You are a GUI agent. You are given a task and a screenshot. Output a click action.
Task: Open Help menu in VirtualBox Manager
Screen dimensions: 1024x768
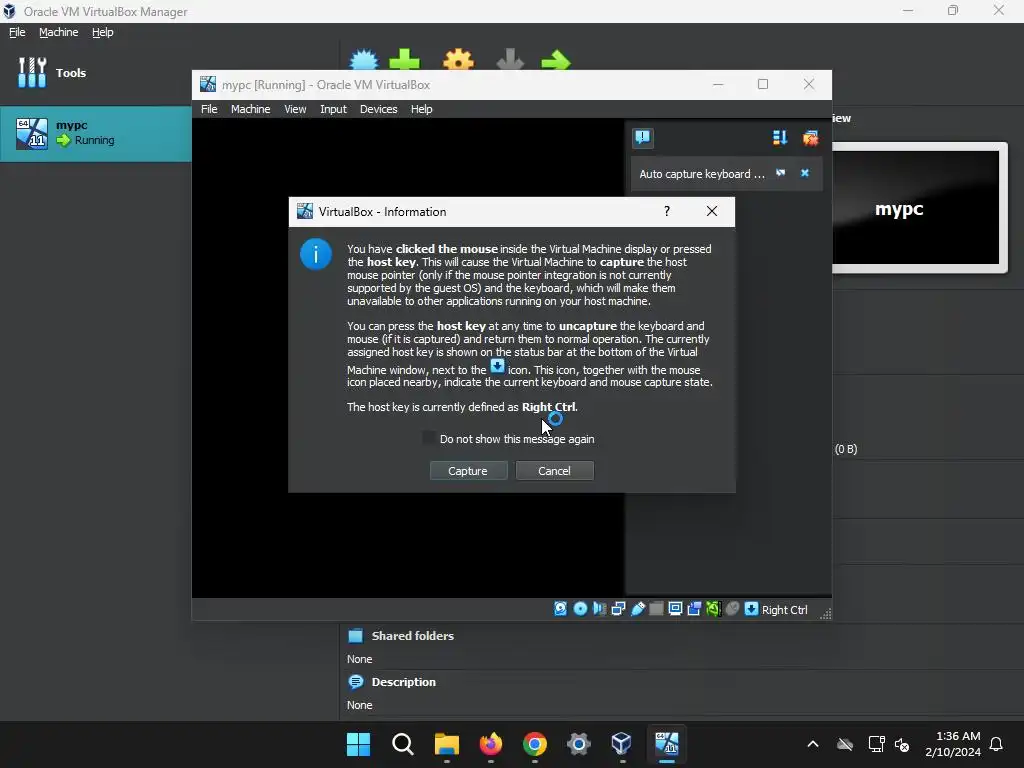pyautogui.click(x=103, y=32)
